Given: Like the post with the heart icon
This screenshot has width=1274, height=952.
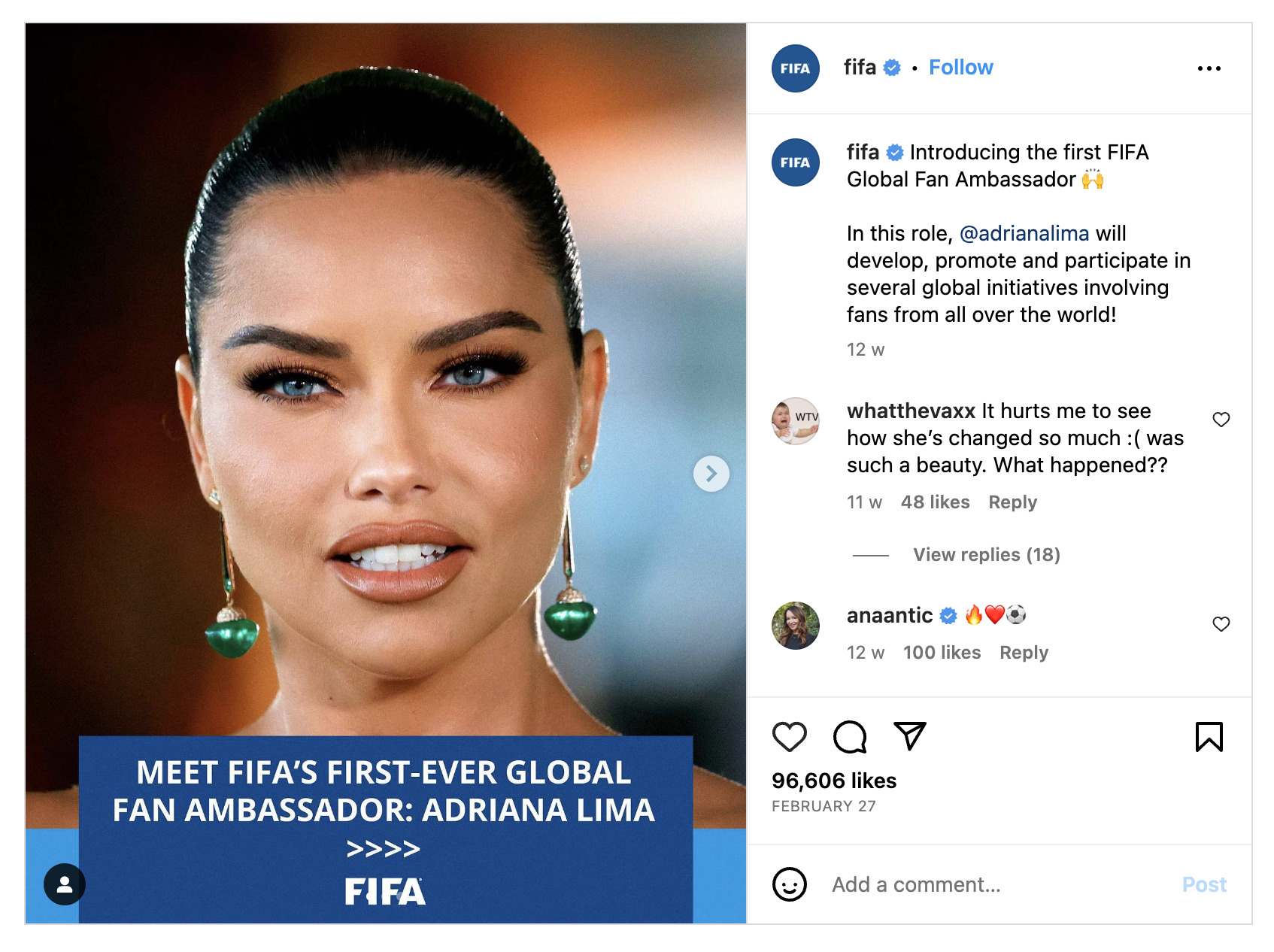Looking at the screenshot, I should (x=789, y=736).
